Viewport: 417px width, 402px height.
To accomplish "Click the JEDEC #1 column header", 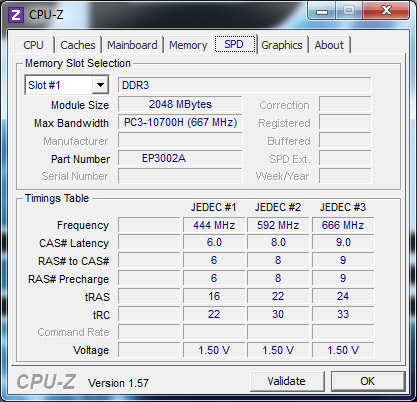I will (213, 207).
